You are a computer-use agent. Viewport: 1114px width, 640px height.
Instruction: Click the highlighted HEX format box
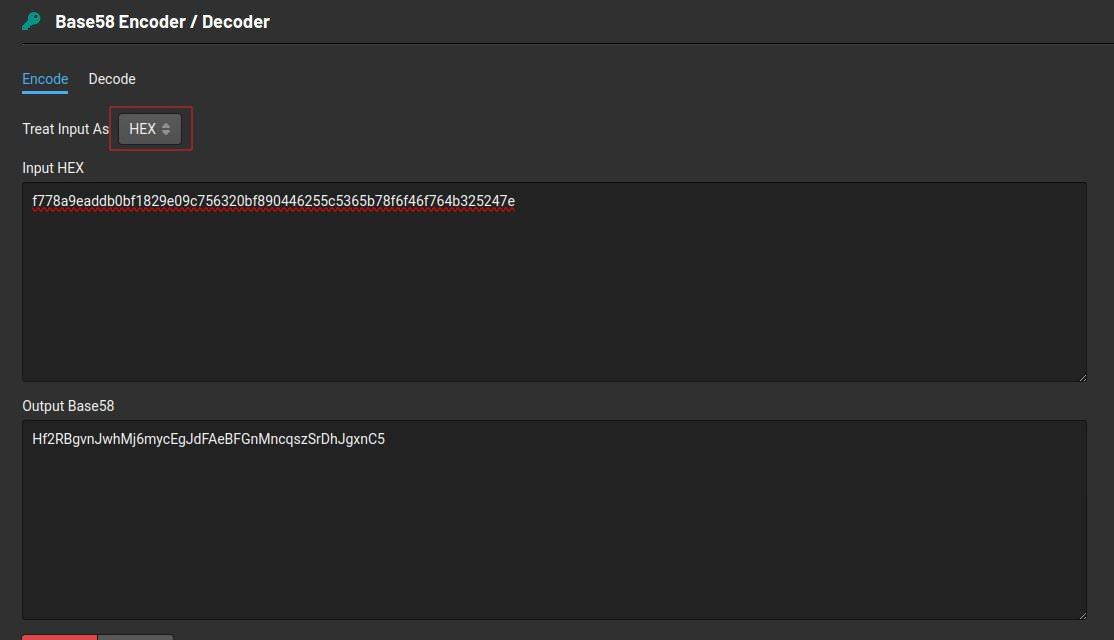(x=149, y=128)
